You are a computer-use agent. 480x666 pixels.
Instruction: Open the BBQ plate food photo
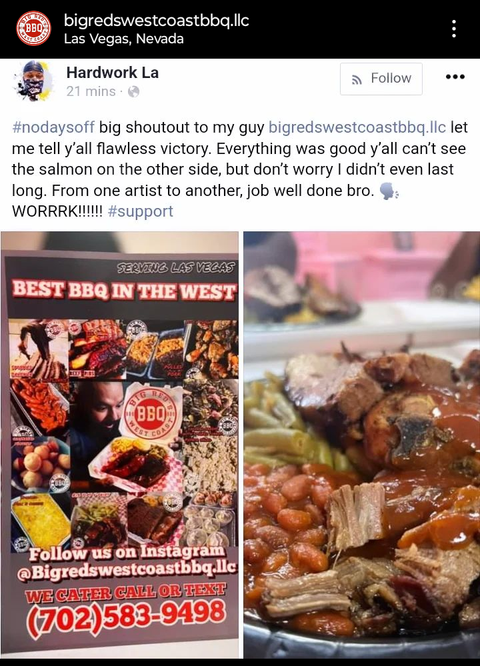(362, 444)
